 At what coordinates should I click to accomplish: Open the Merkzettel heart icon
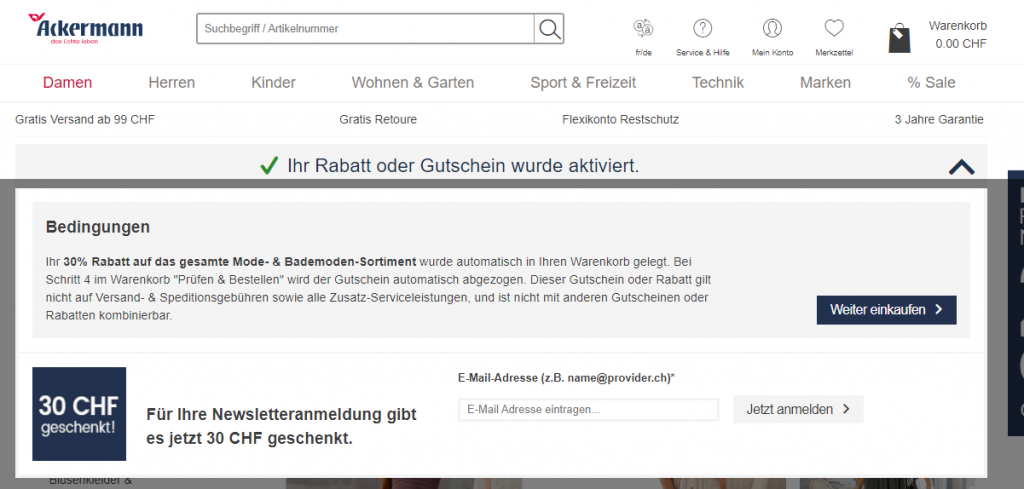click(833, 29)
